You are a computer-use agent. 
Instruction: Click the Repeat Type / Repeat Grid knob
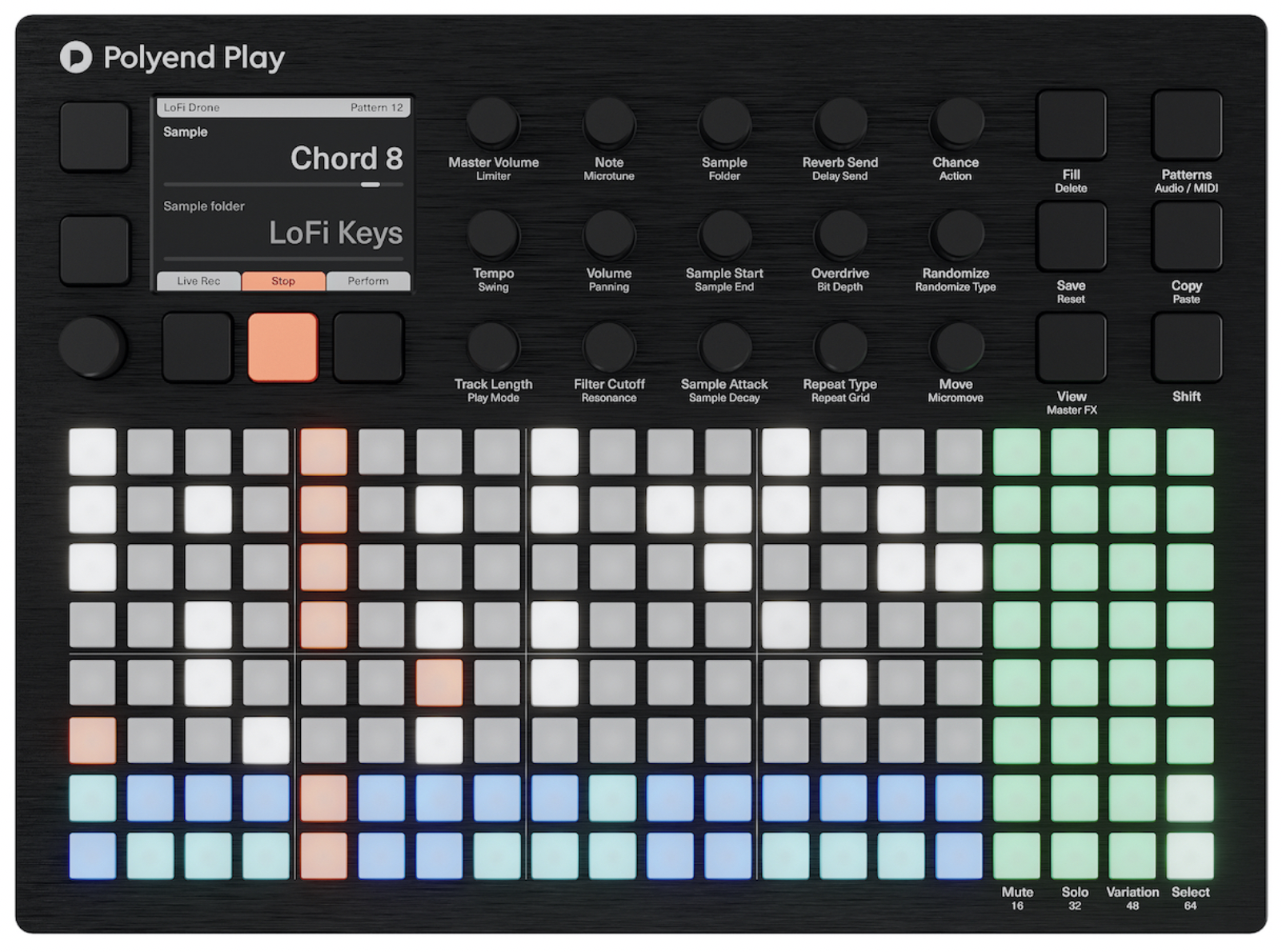pyautogui.click(x=840, y=346)
